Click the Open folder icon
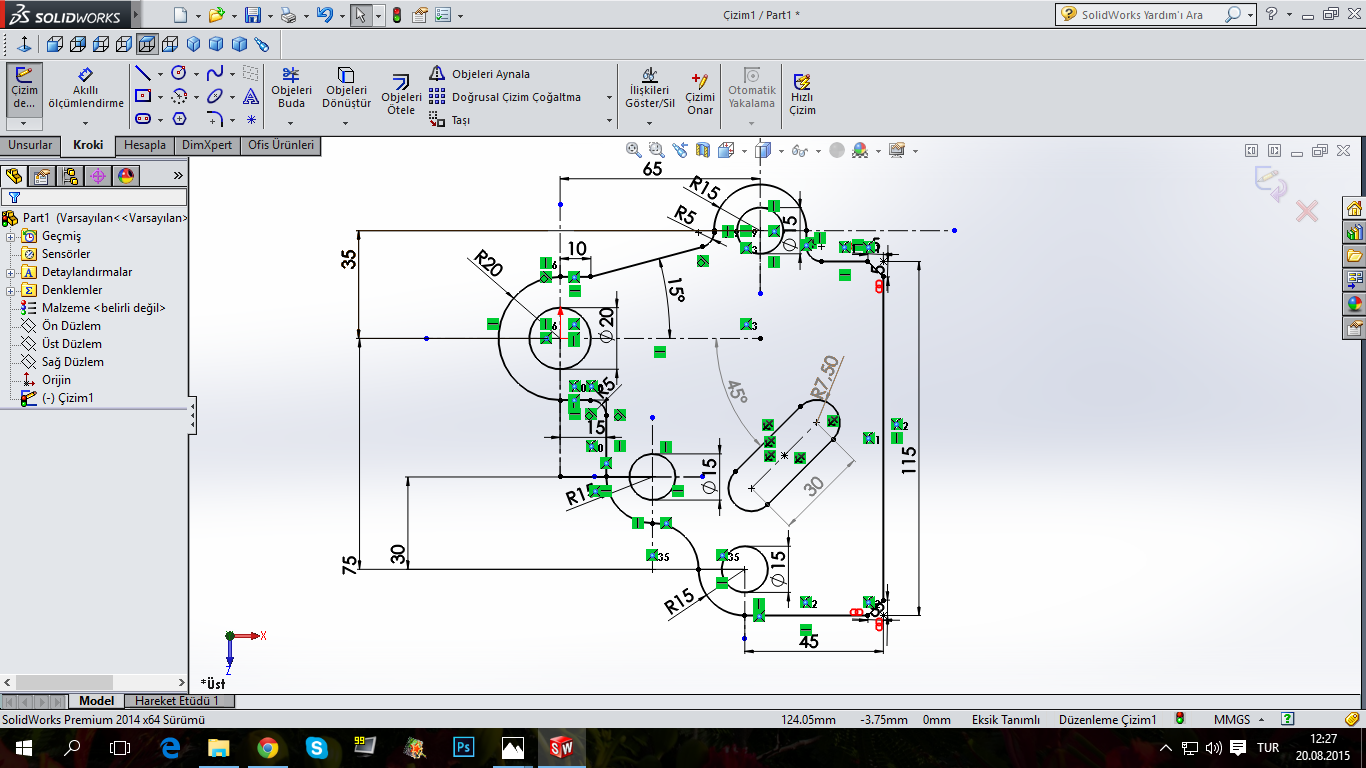The height and width of the screenshot is (768, 1366). tap(216, 15)
